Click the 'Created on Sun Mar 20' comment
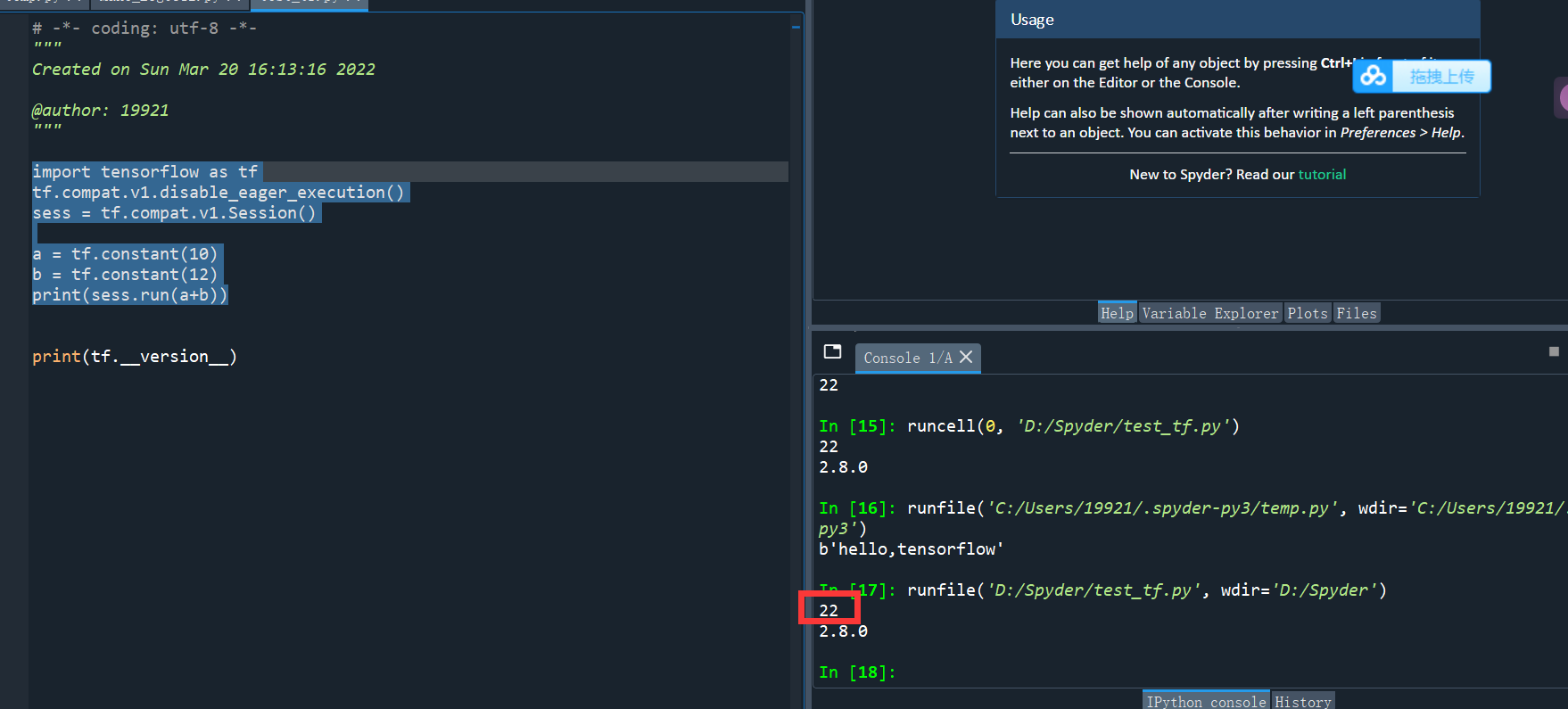Viewport: 1568px width, 709px height. coord(203,69)
